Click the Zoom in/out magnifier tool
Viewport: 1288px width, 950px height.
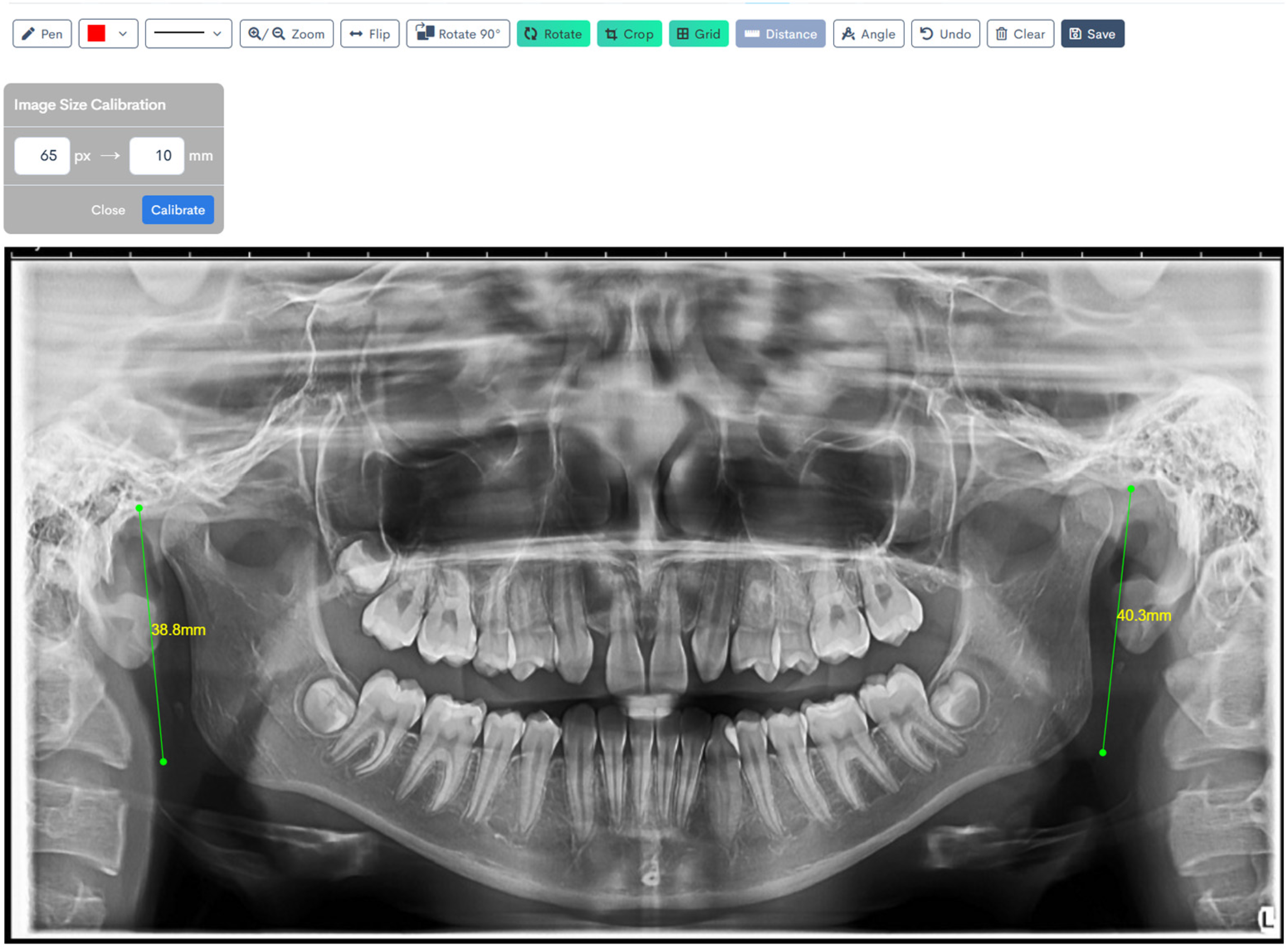(x=286, y=34)
